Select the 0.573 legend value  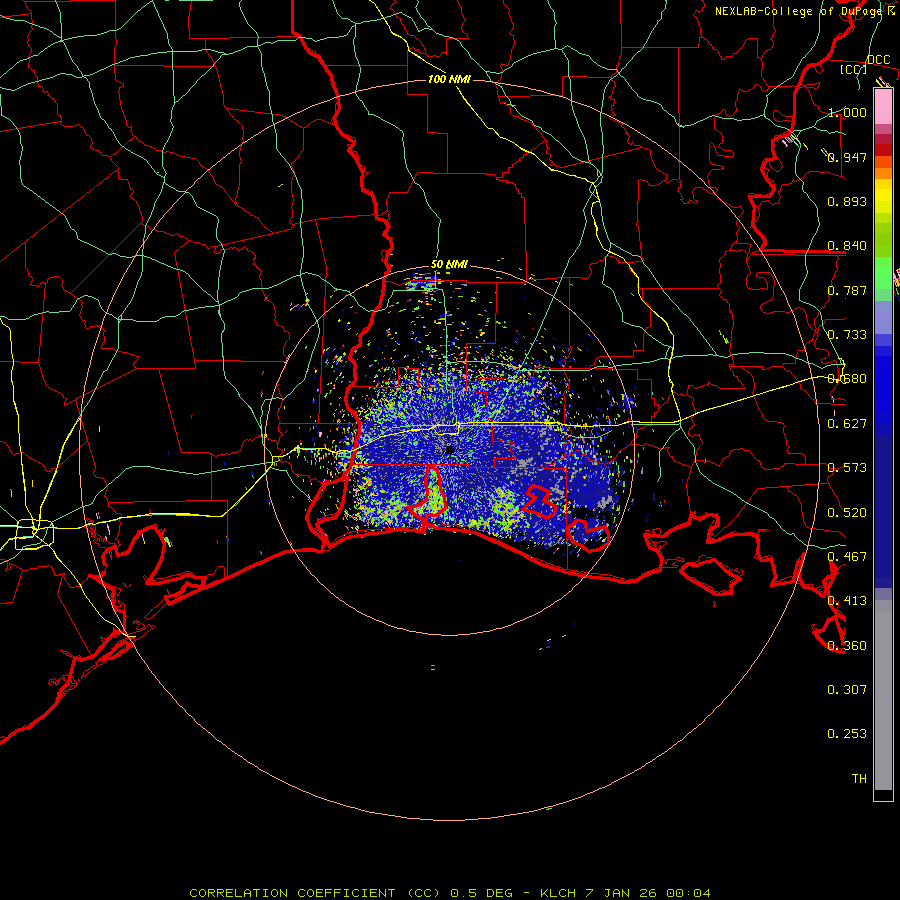847,468
